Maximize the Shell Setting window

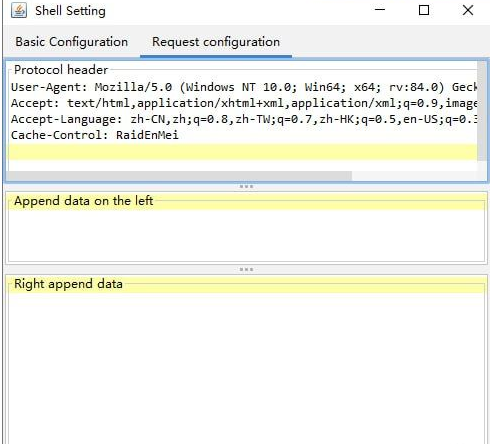(x=424, y=10)
